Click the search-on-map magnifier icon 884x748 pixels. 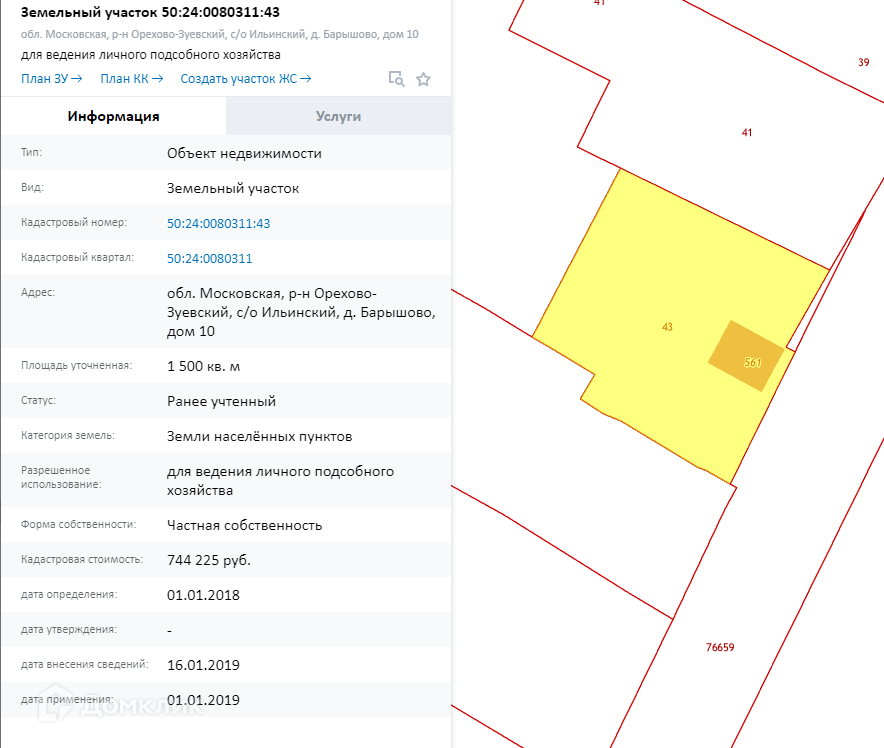point(396,79)
